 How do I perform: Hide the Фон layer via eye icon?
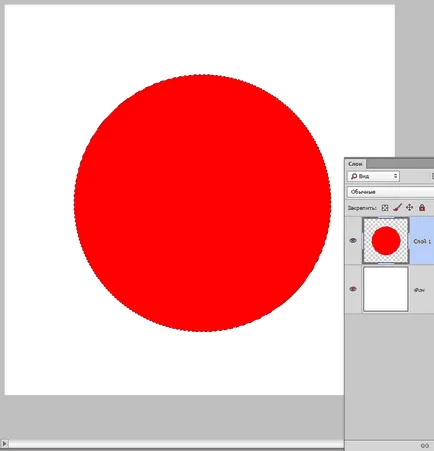coord(353,289)
